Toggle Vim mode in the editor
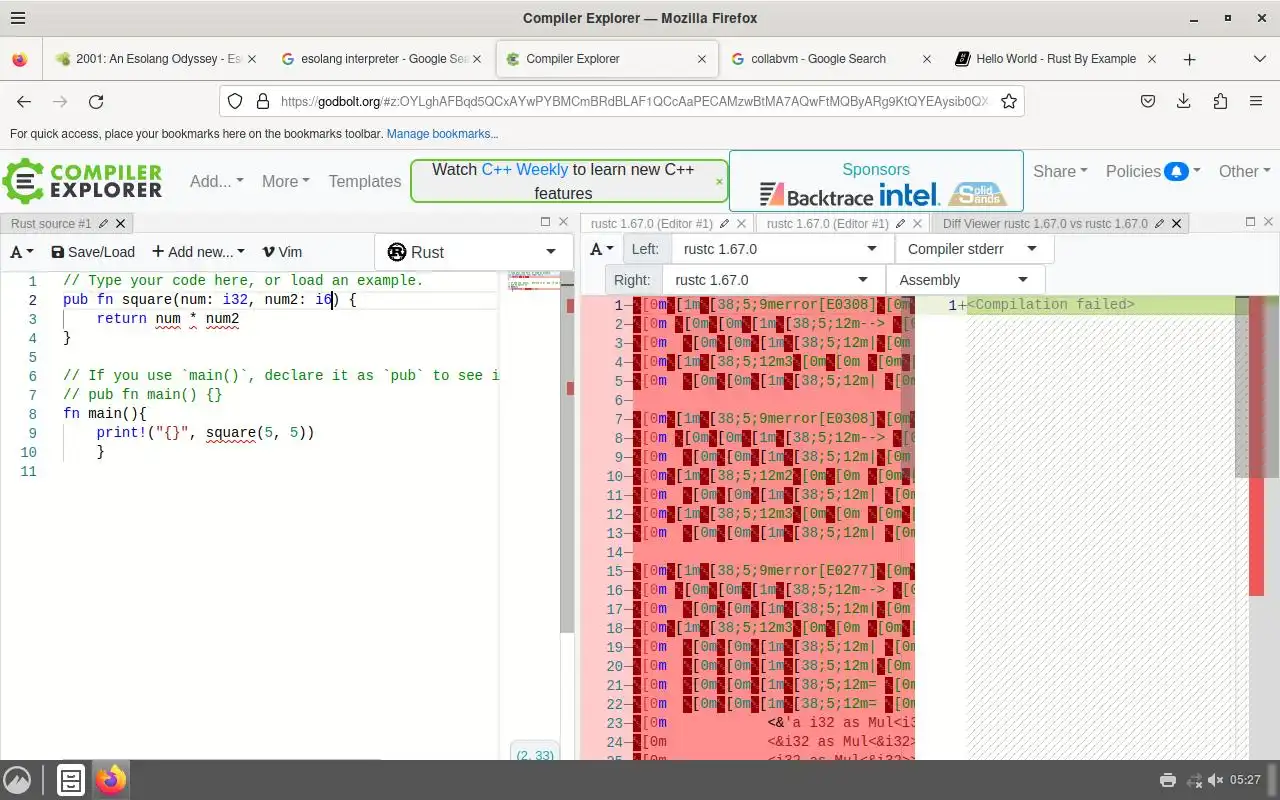The width and height of the screenshot is (1280, 800). 282,252
